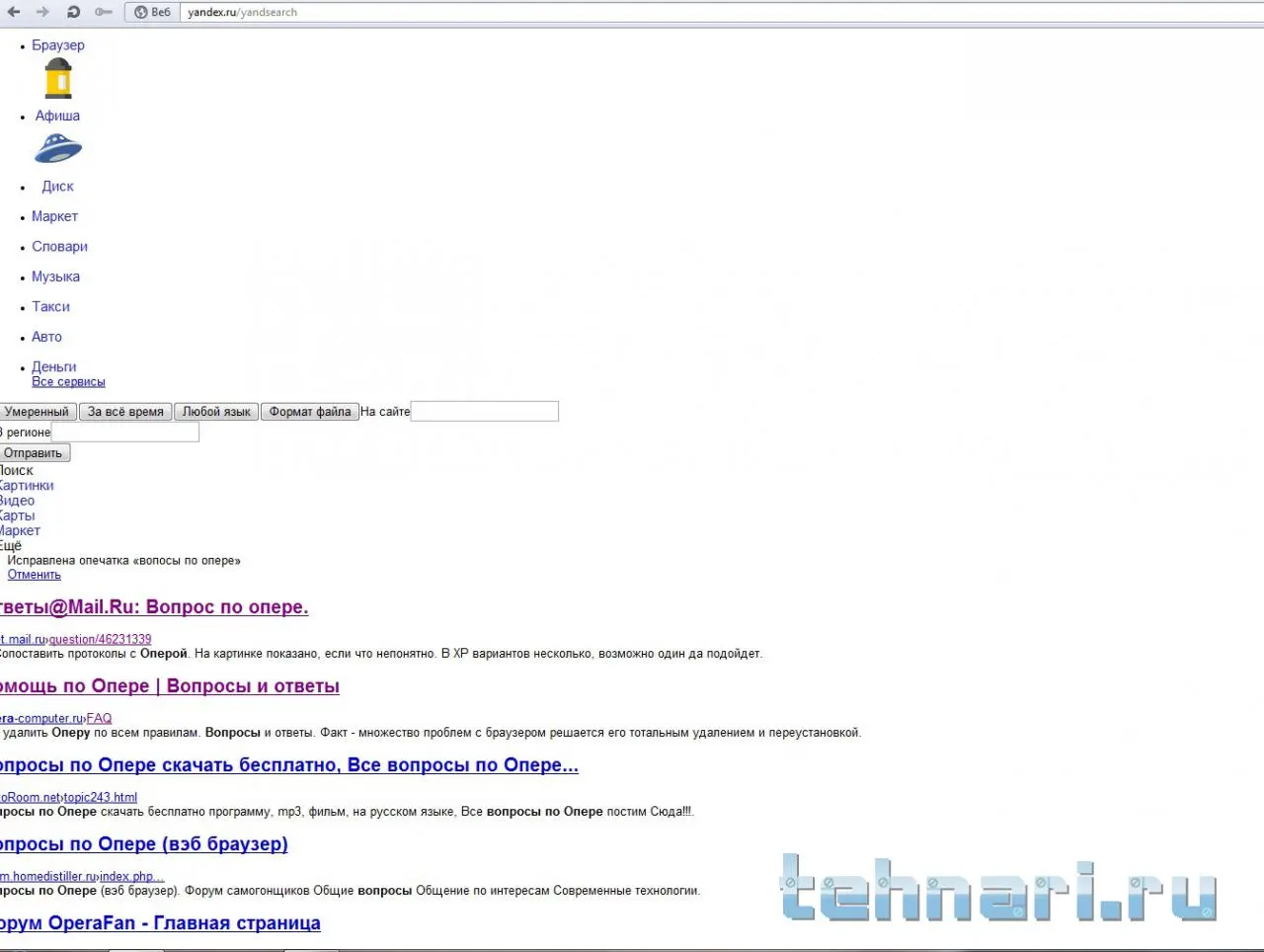Open the Формат файла dropdown
The height and width of the screenshot is (952, 1264).
tap(309, 412)
